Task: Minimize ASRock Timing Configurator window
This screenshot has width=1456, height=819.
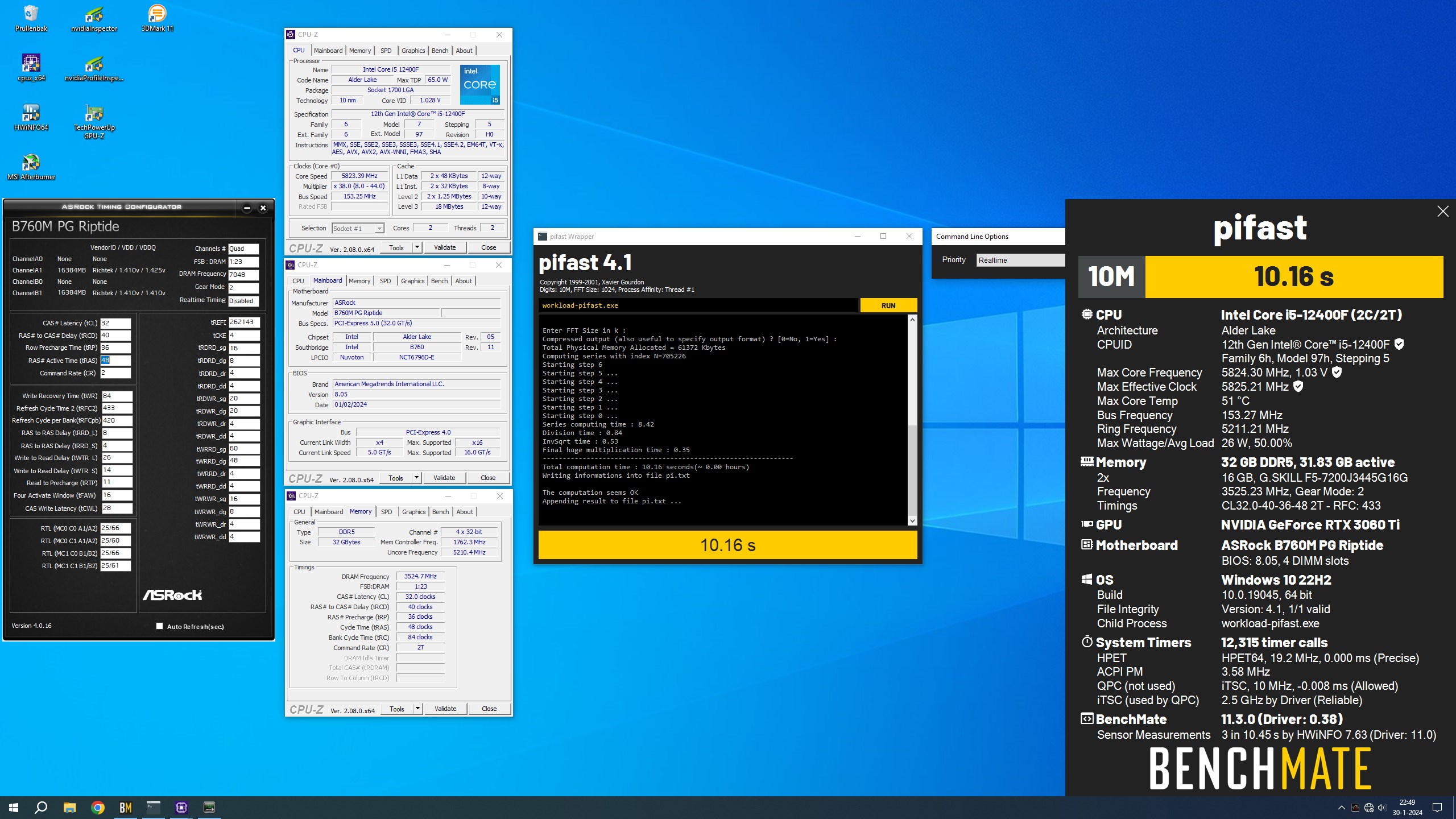Action: (x=247, y=208)
